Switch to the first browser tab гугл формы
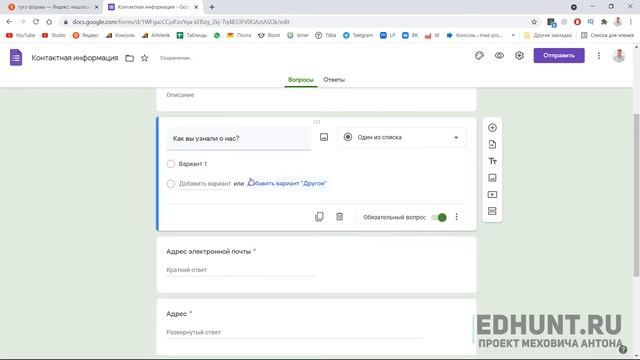 pos(52,7)
